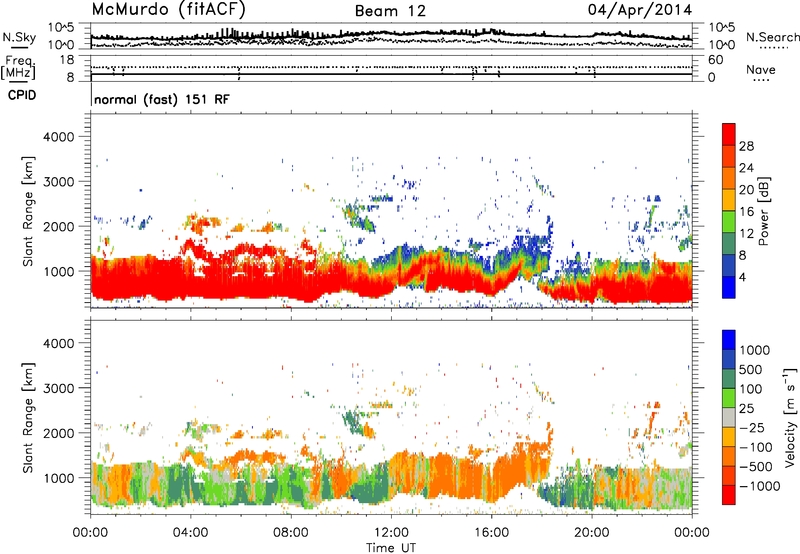Select "Slant Range [km]" label of the velocity panel
800x554 pixels.
tap(28, 418)
